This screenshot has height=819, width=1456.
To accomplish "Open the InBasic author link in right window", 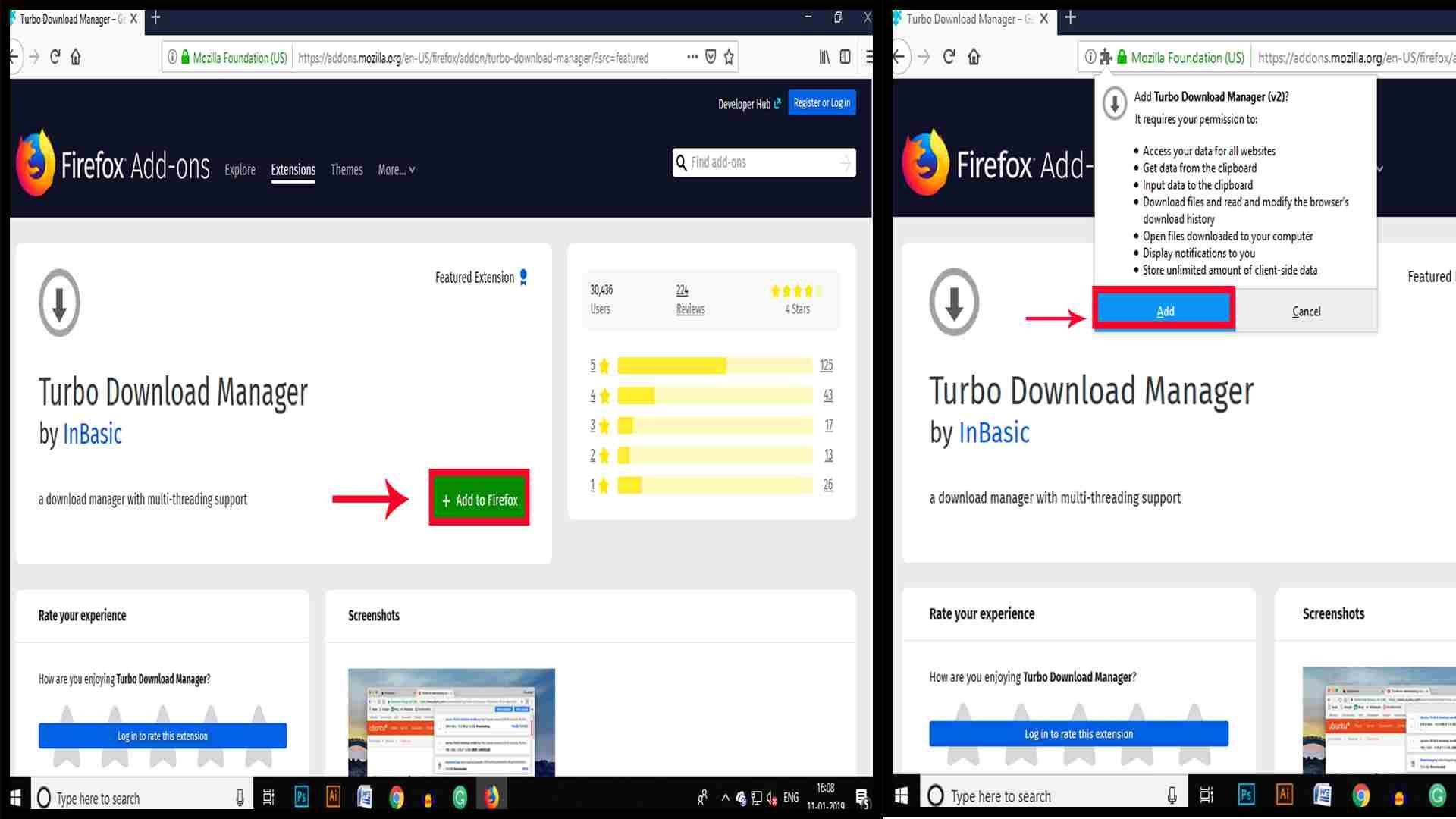I will point(994,432).
